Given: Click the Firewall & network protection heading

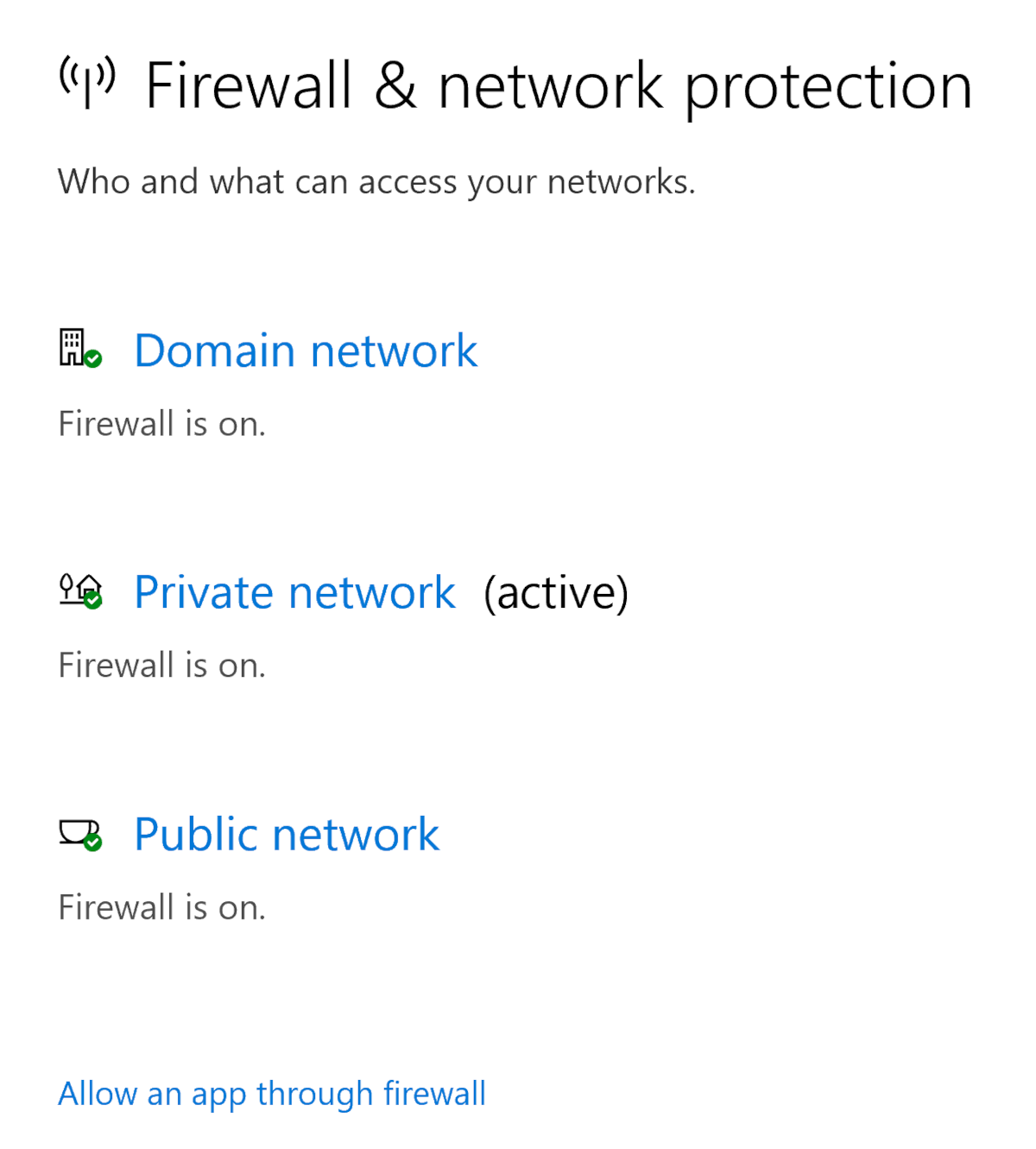Looking at the screenshot, I should (558, 86).
